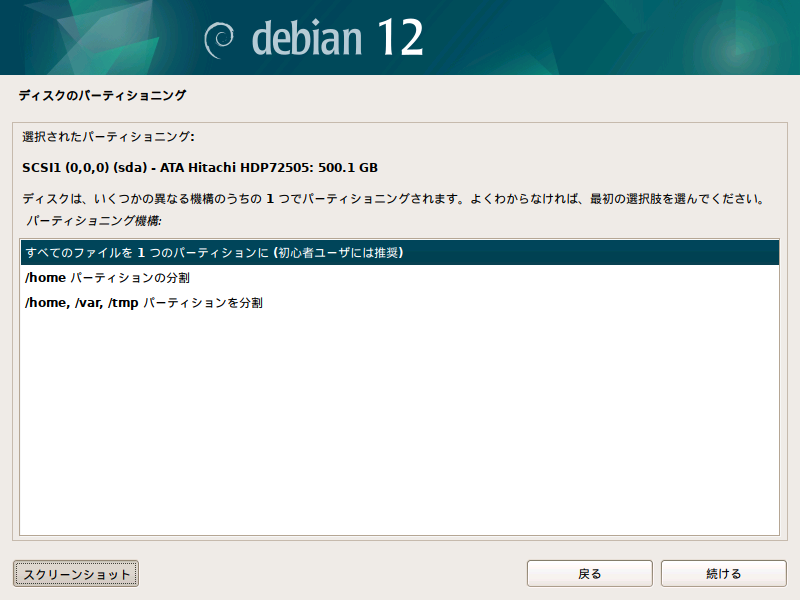Choose the /home パーティションの分割 scheme
This screenshot has height=600, width=800.
tap(399, 278)
